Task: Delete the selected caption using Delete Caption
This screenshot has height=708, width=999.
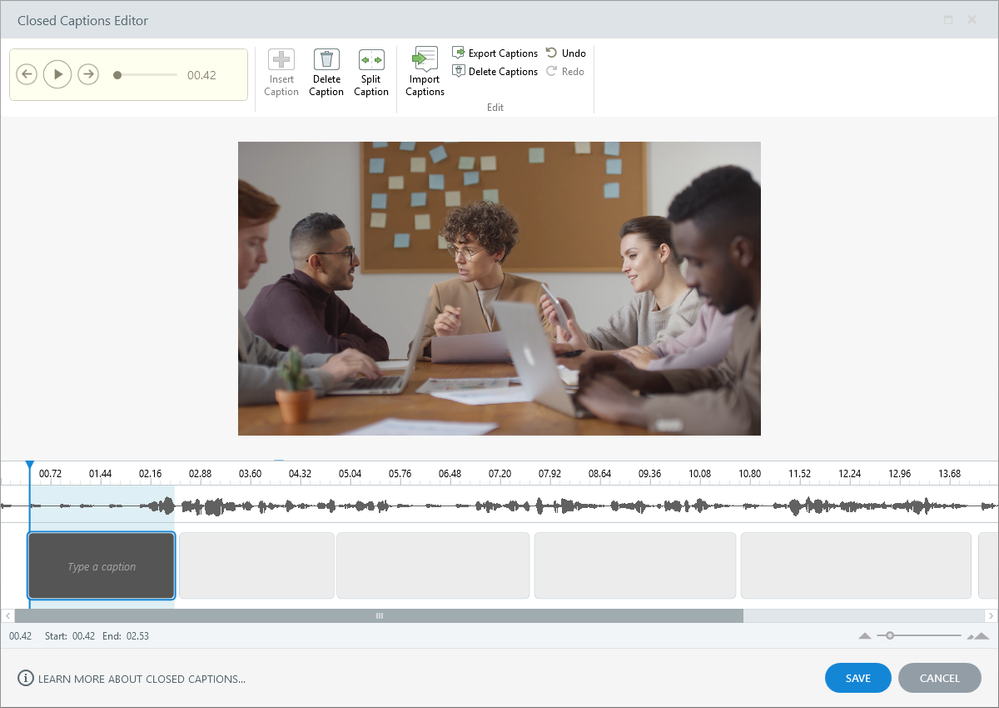Action: (x=326, y=60)
